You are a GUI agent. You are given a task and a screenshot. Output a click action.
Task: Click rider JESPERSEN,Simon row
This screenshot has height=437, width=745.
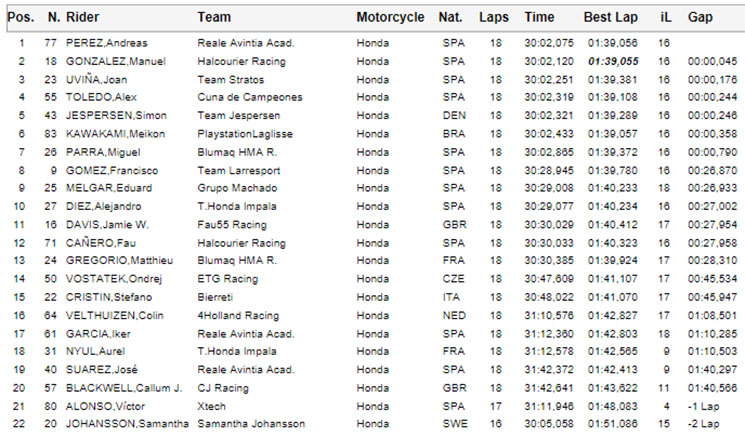point(372,115)
